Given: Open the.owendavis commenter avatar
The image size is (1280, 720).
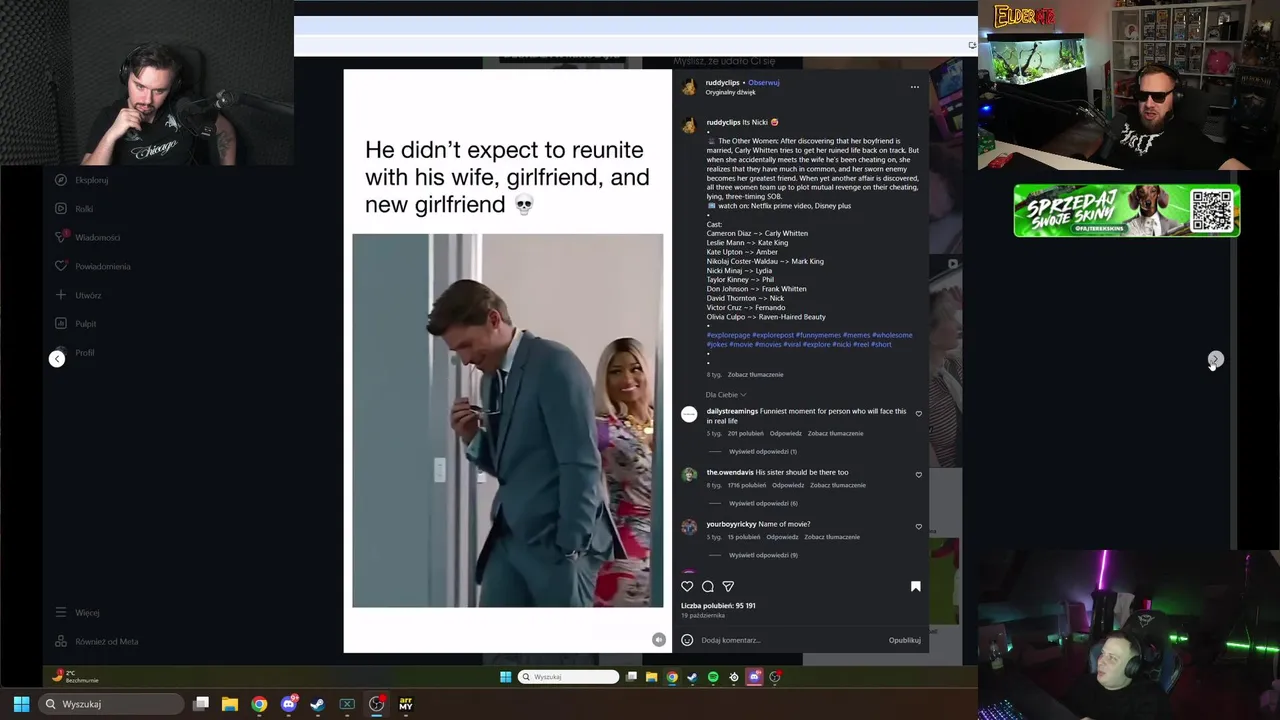Looking at the screenshot, I should point(689,475).
